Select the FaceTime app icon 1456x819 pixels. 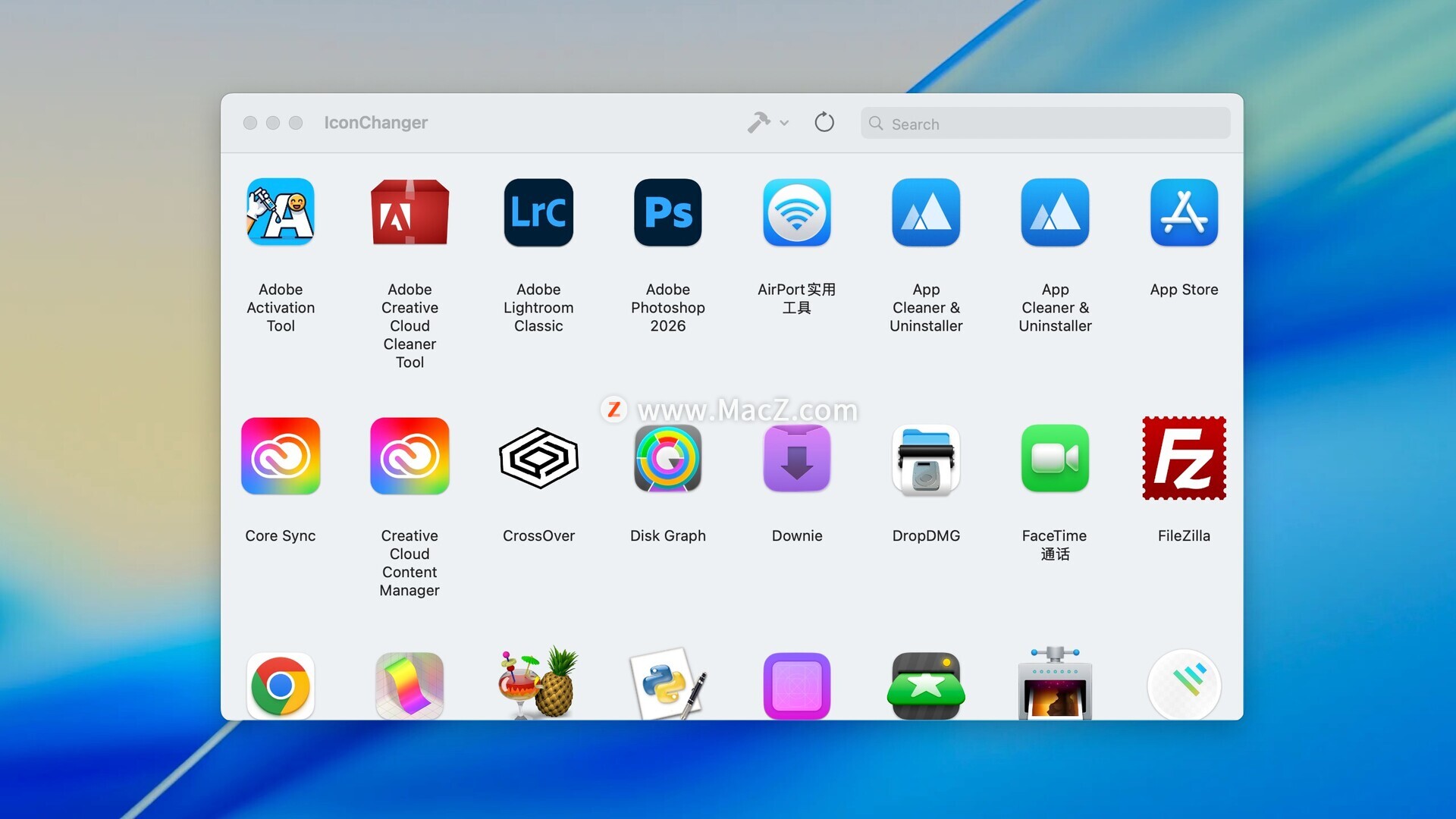tap(1055, 458)
